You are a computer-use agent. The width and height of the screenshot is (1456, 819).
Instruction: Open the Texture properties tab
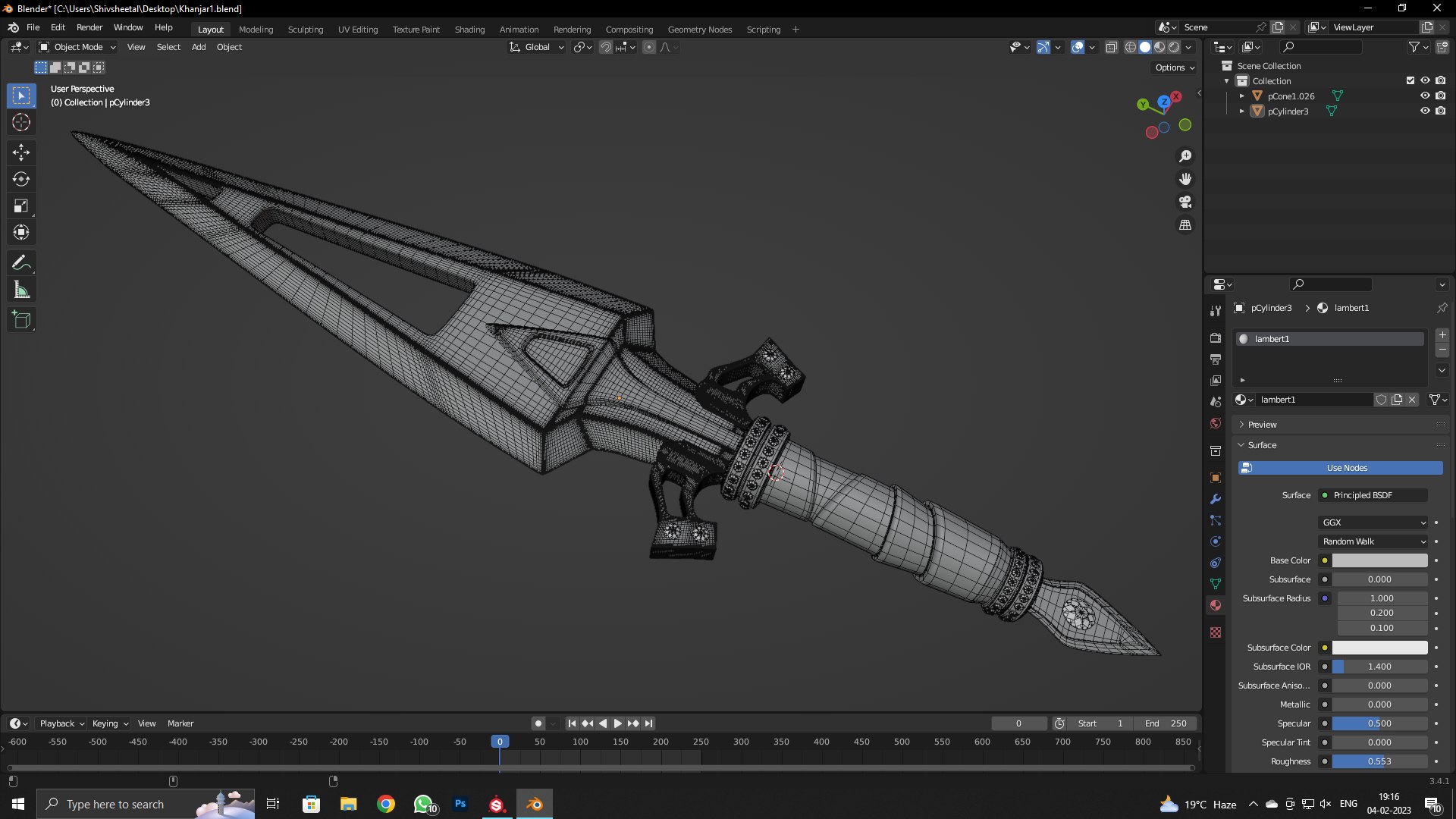pyautogui.click(x=1216, y=632)
